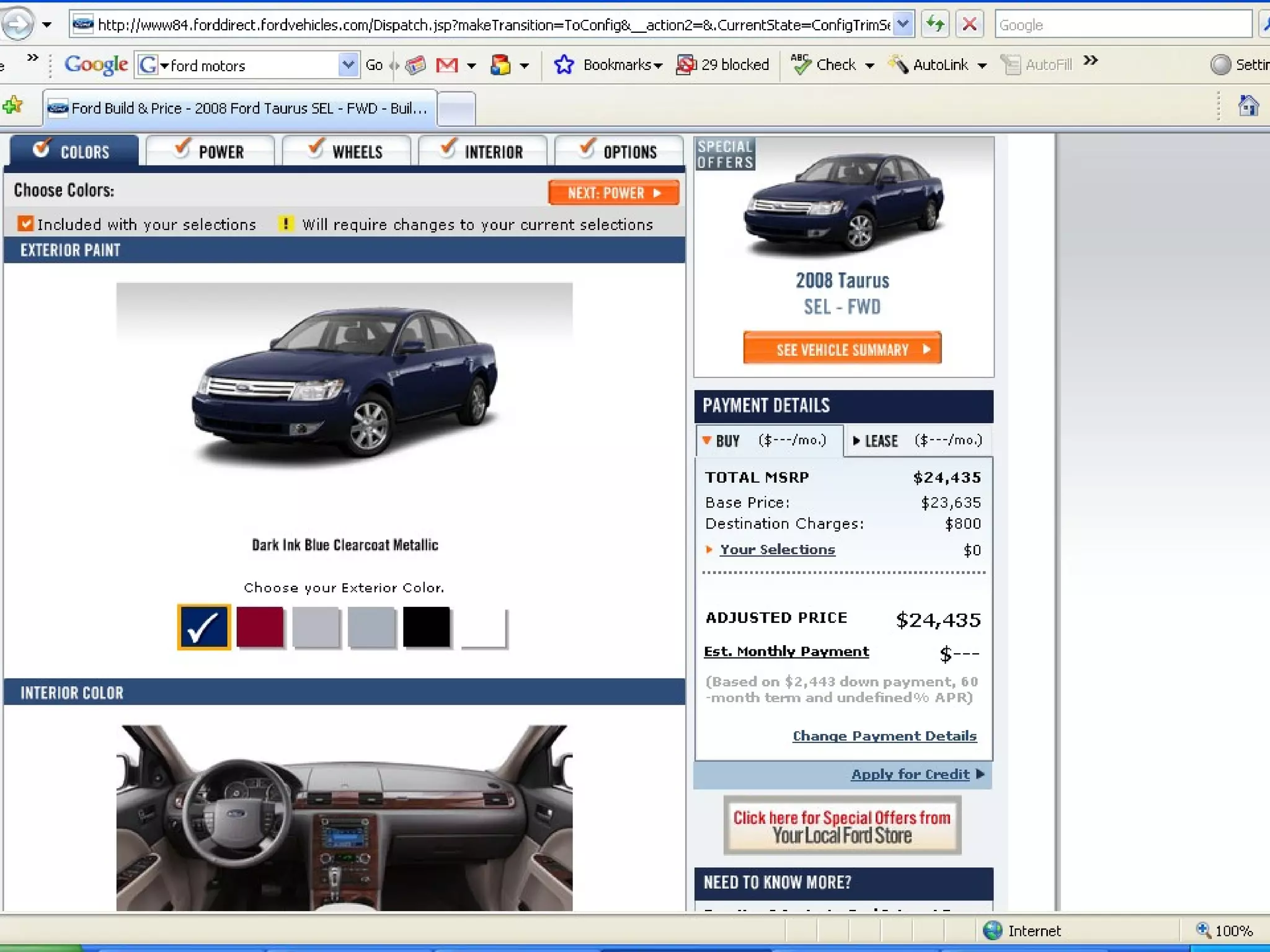
Task: Click the red Stop loading icon
Action: click(x=969, y=25)
